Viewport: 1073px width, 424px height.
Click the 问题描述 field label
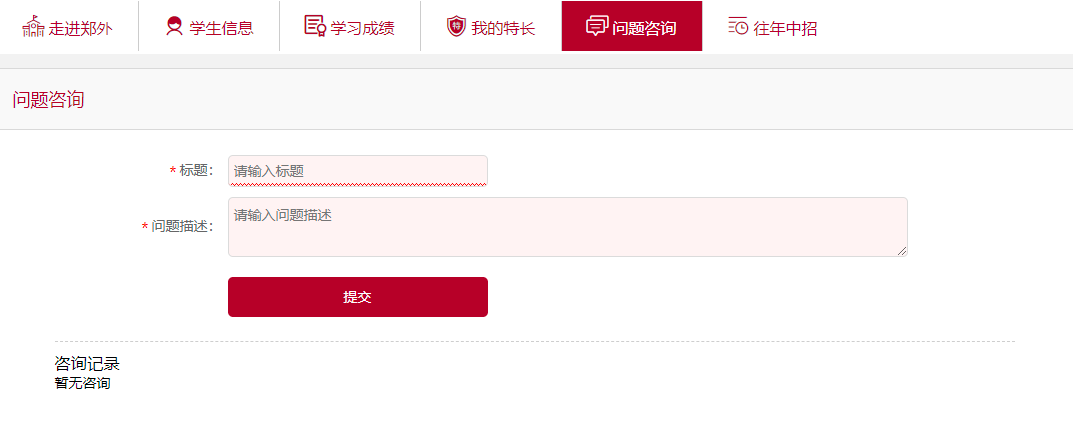coord(182,227)
